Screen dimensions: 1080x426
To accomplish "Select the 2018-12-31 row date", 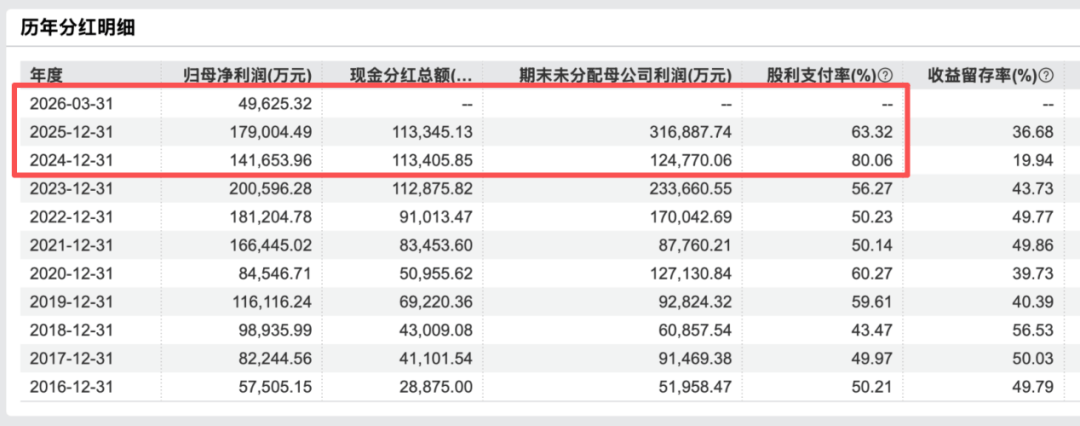I will pyautogui.click(x=72, y=330).
